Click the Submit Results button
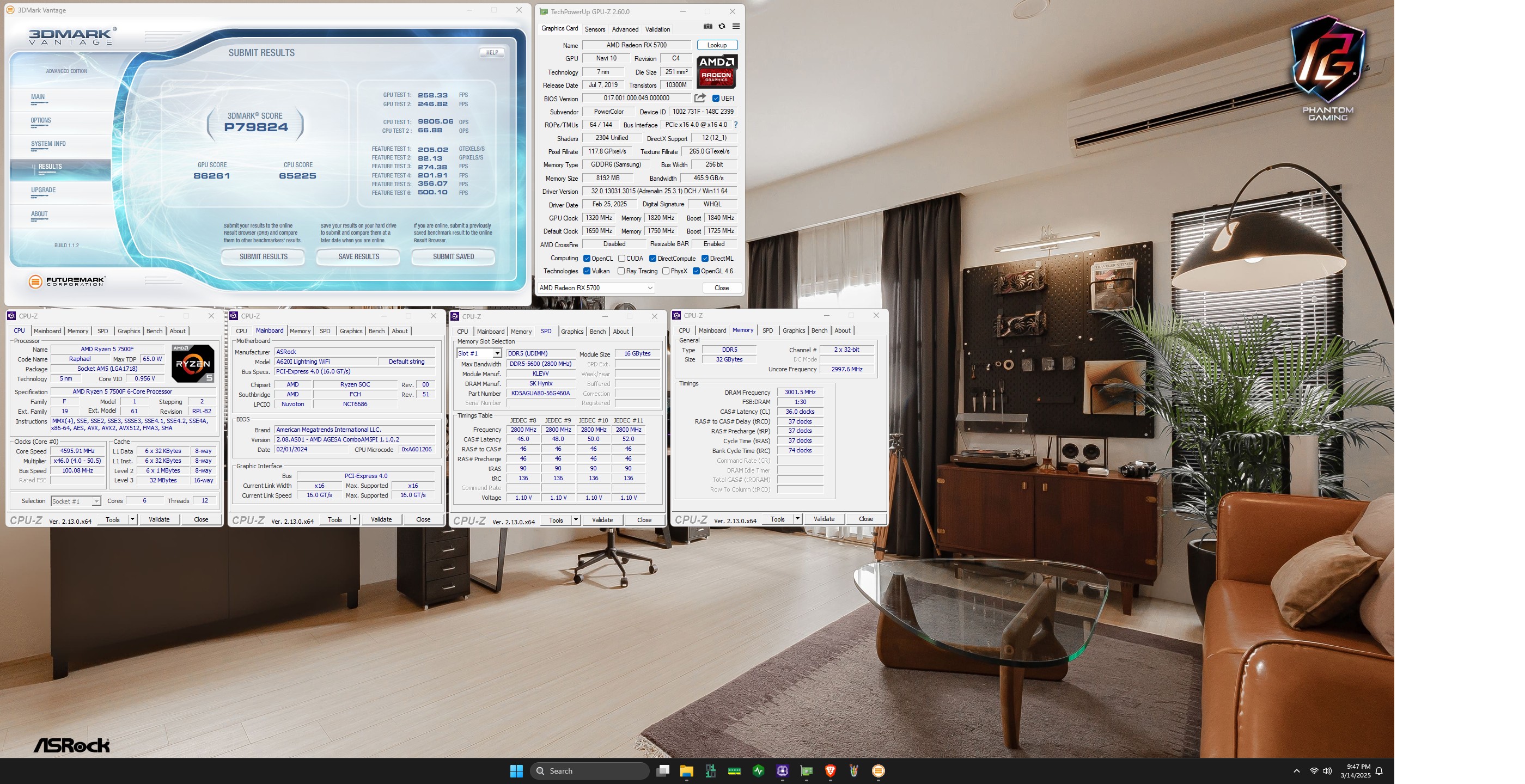Viewport: 1525px width, 784px height. tap(264, 257)
